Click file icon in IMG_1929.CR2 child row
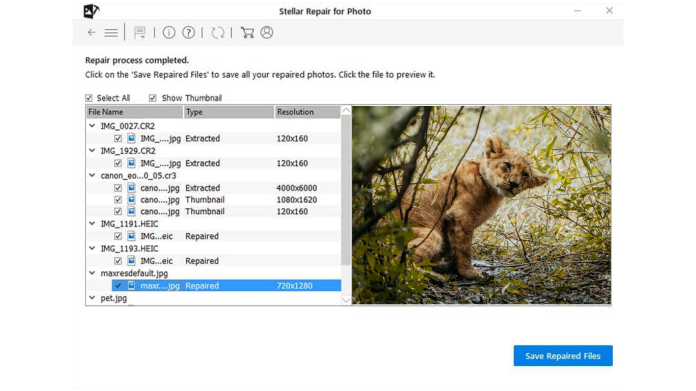Viewport: 696px width, 391px height. click(131, 163)
